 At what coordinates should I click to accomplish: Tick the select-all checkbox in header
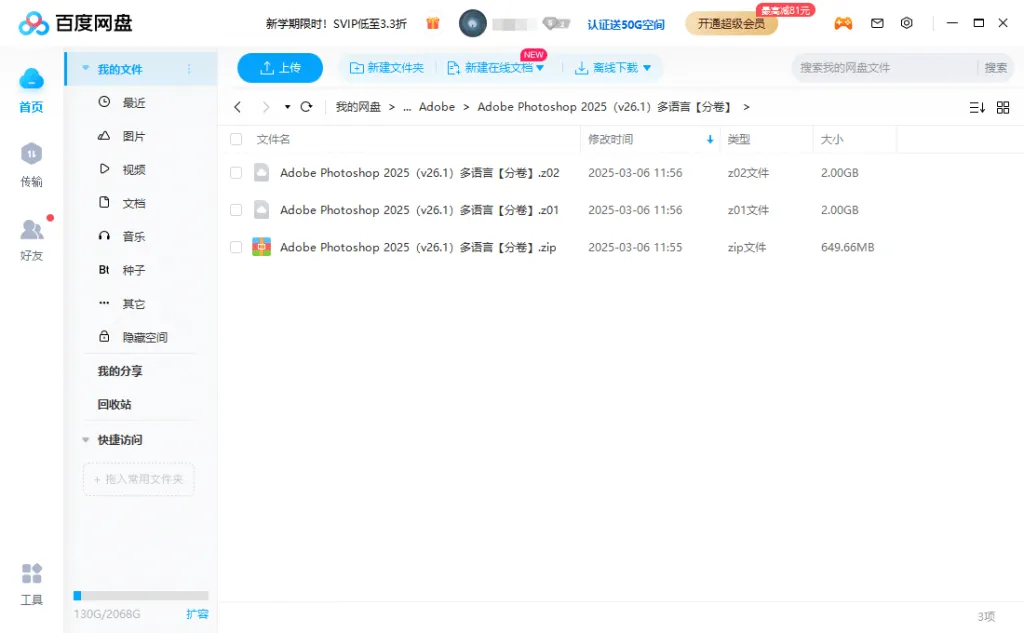pyautogui.click(x=236, y=139)
